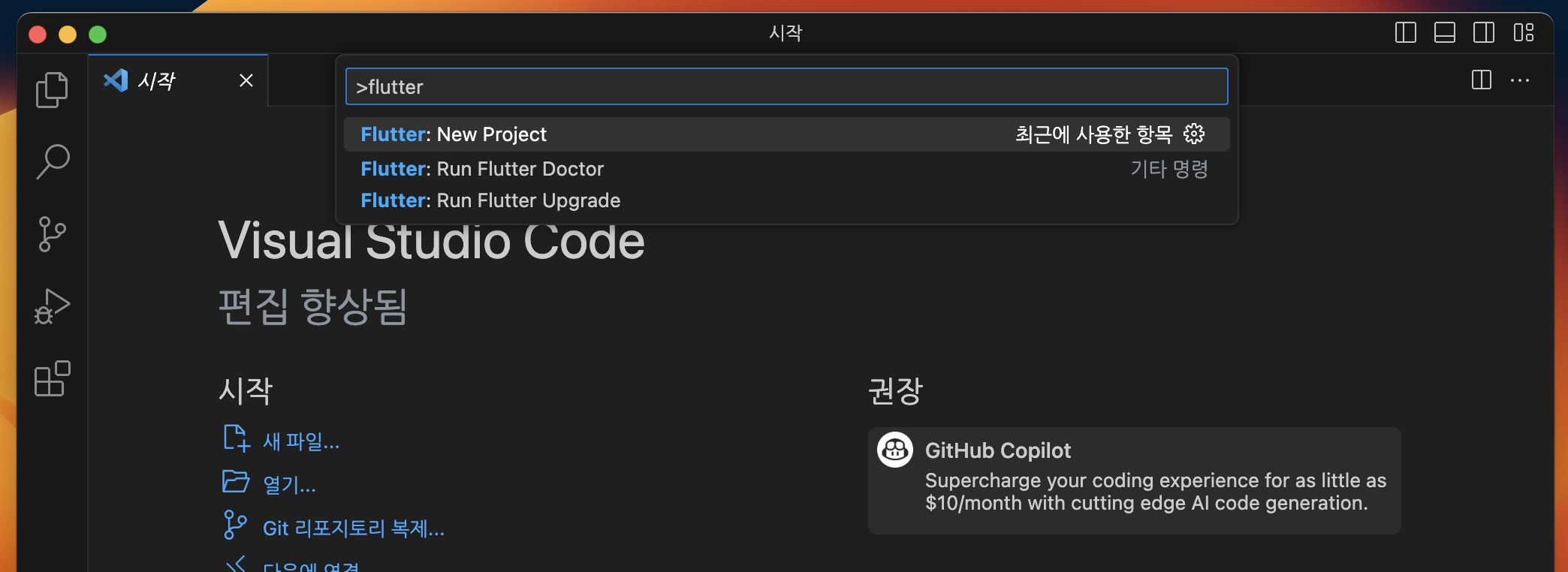Click the window title 시작
Screen dimensions: 1568x572
[786, 33]
